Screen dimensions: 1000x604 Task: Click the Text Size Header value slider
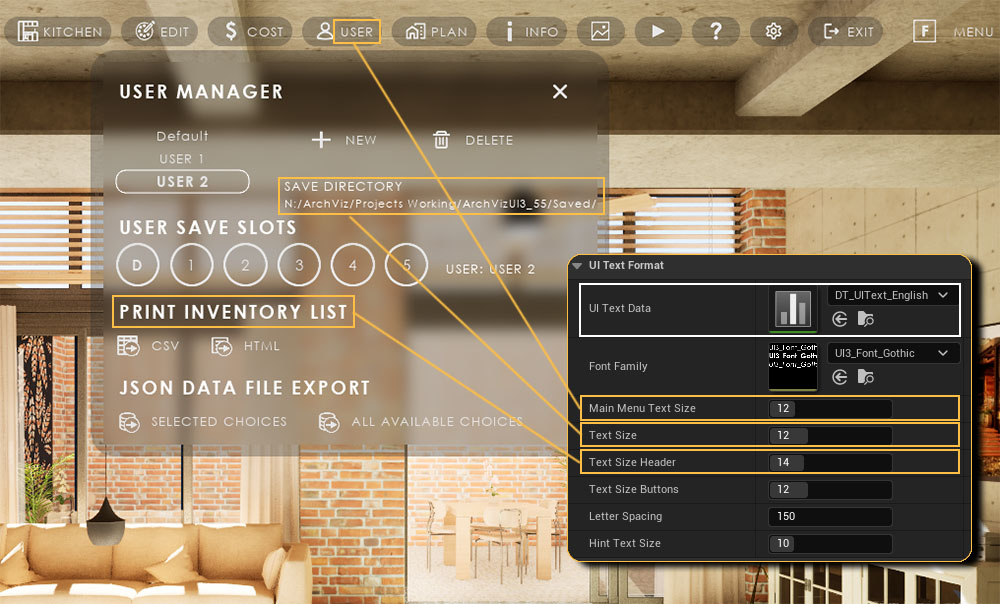click(830, 462)
